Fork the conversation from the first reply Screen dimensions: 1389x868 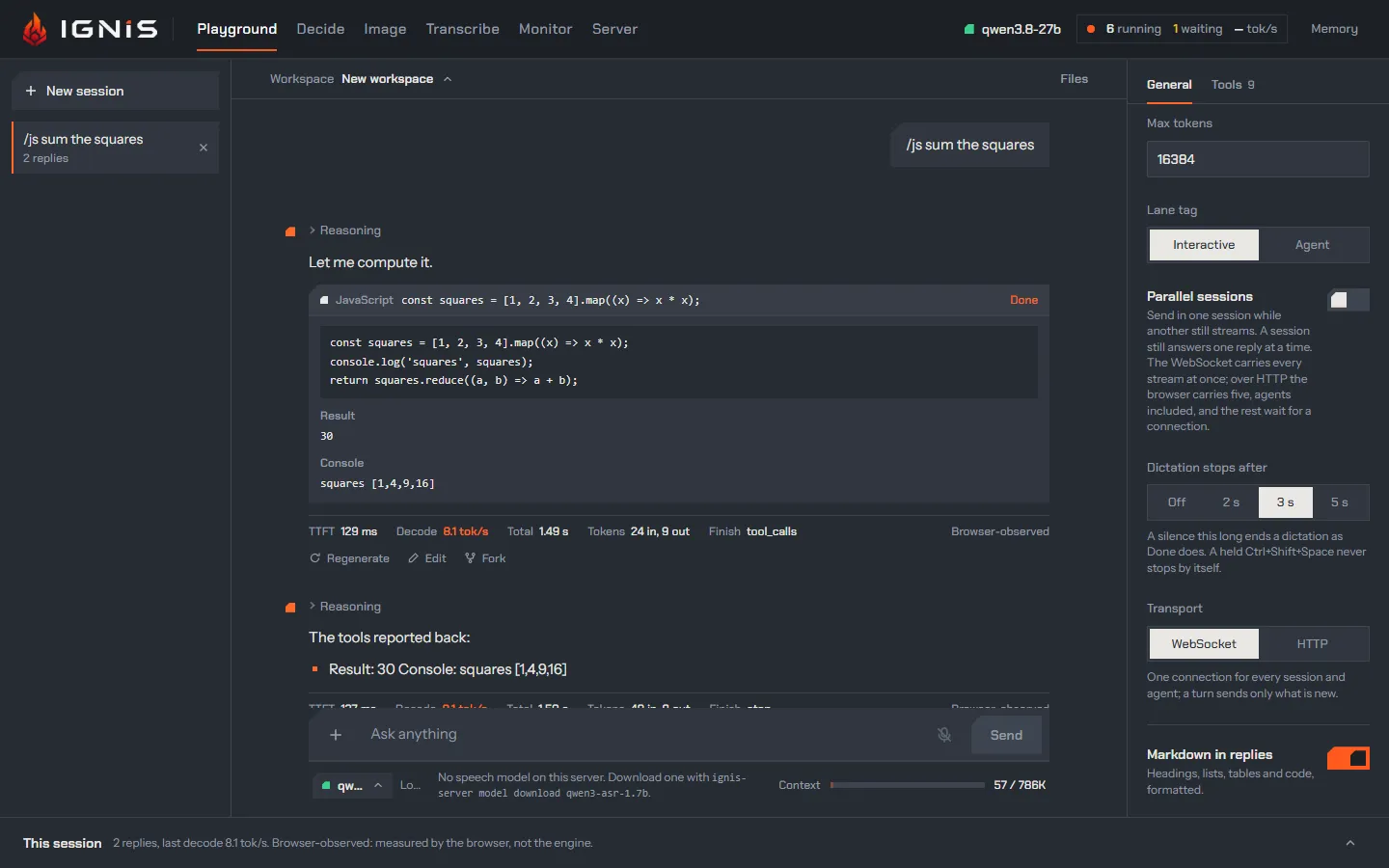pos(485,558)
